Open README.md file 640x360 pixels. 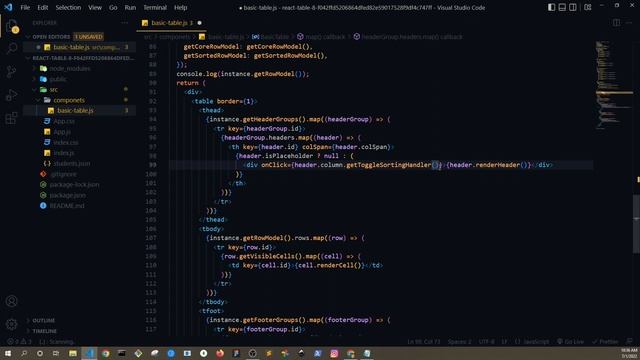67,206
